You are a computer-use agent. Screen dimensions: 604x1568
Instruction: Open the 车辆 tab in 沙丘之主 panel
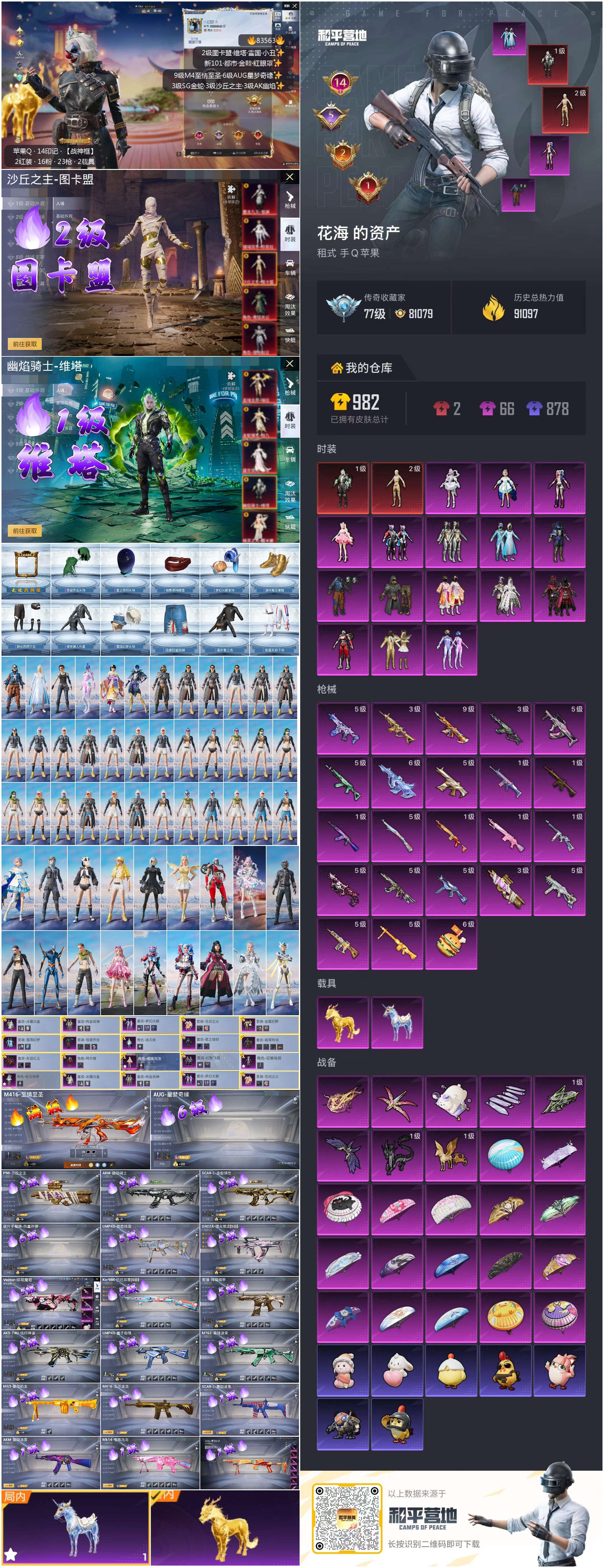[290, 267]
